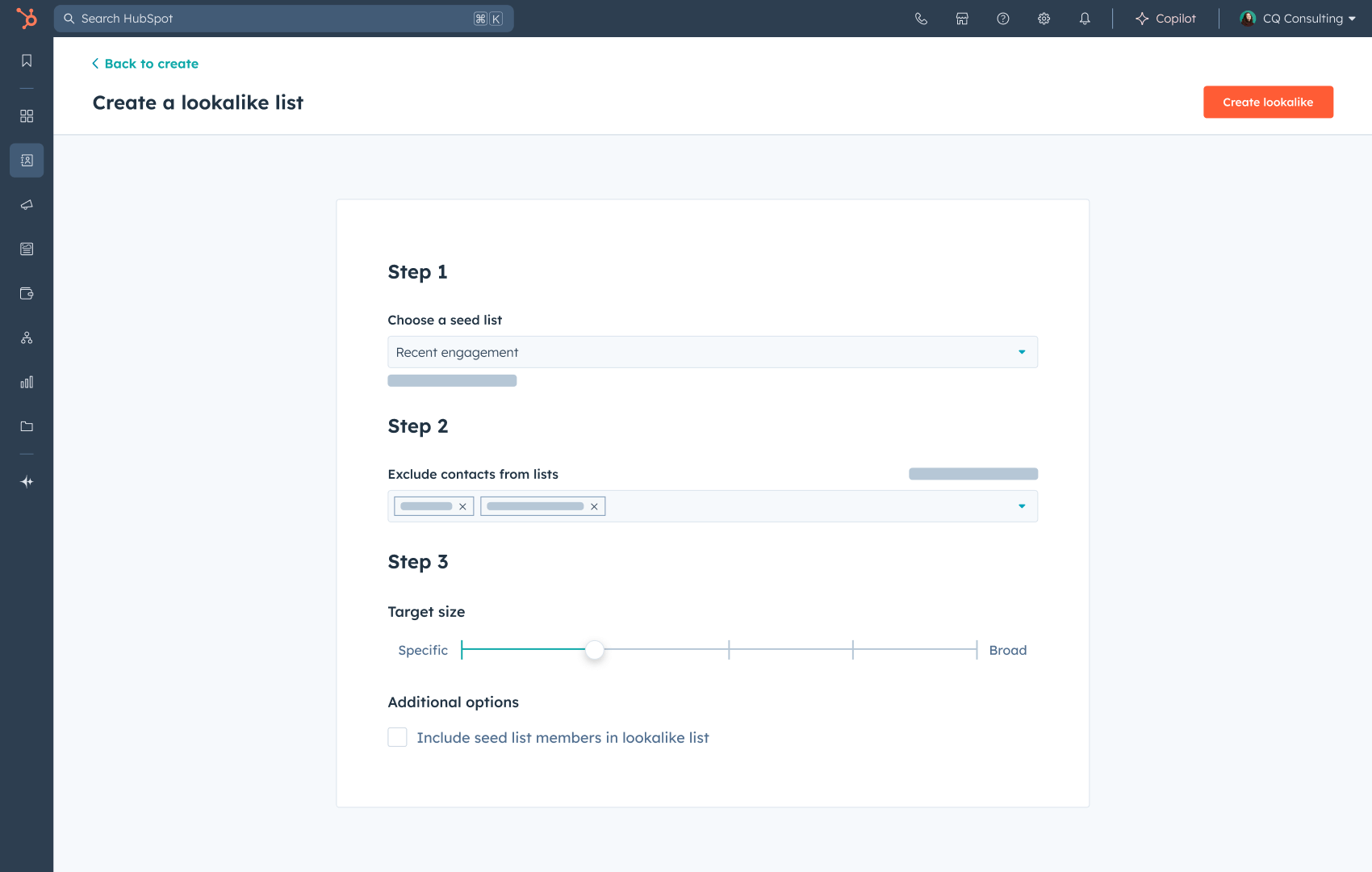Open the CRM contacts sidebar icon
The image size is (1372, 872).
(27, 160)
